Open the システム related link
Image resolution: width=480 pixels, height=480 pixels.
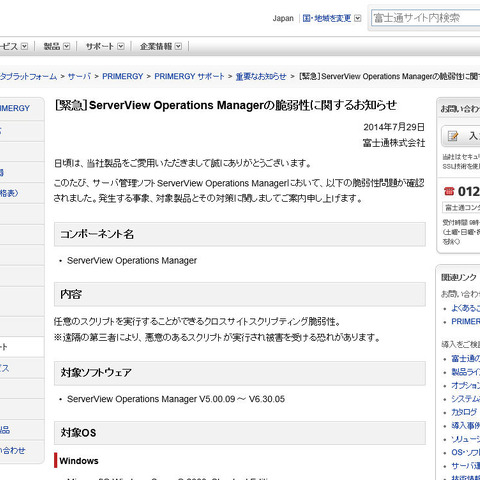[x=466, y=399]
